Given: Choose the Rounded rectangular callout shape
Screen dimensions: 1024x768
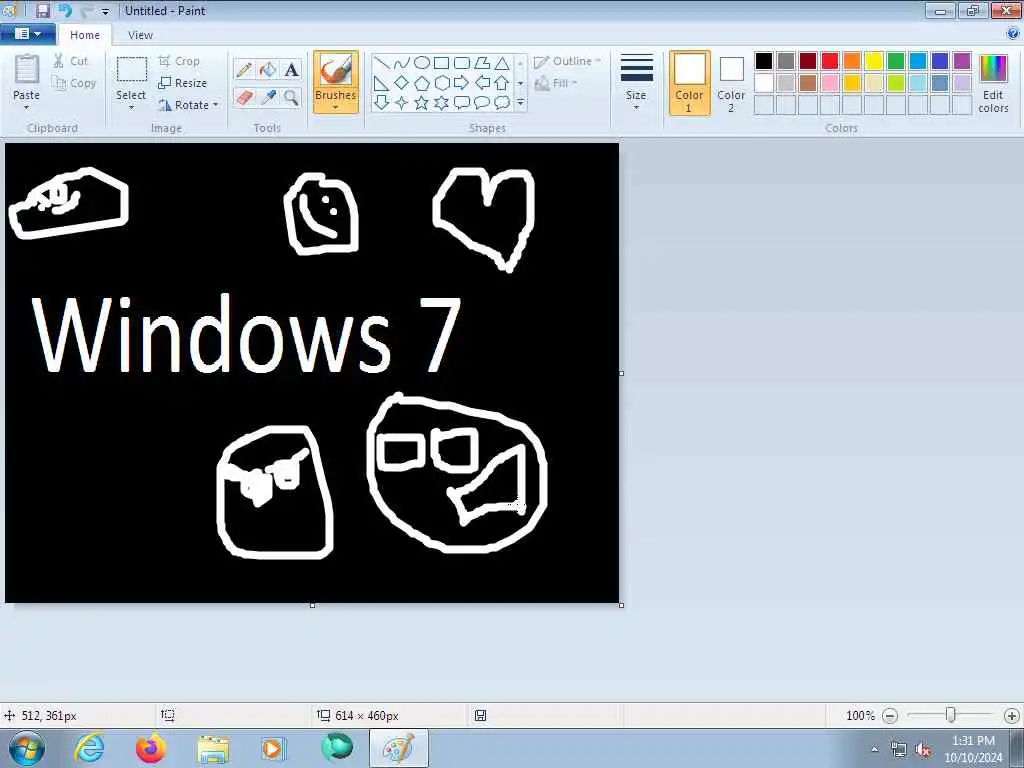Looking at the screenshot, I should pyautogui.click(x=462, y=103).
